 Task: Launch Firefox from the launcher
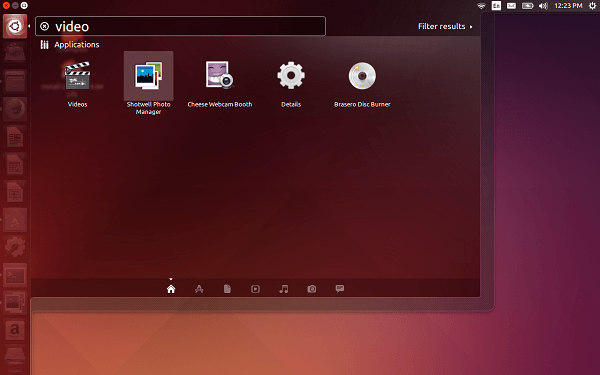pyautogui.click(x=15, y=109)
